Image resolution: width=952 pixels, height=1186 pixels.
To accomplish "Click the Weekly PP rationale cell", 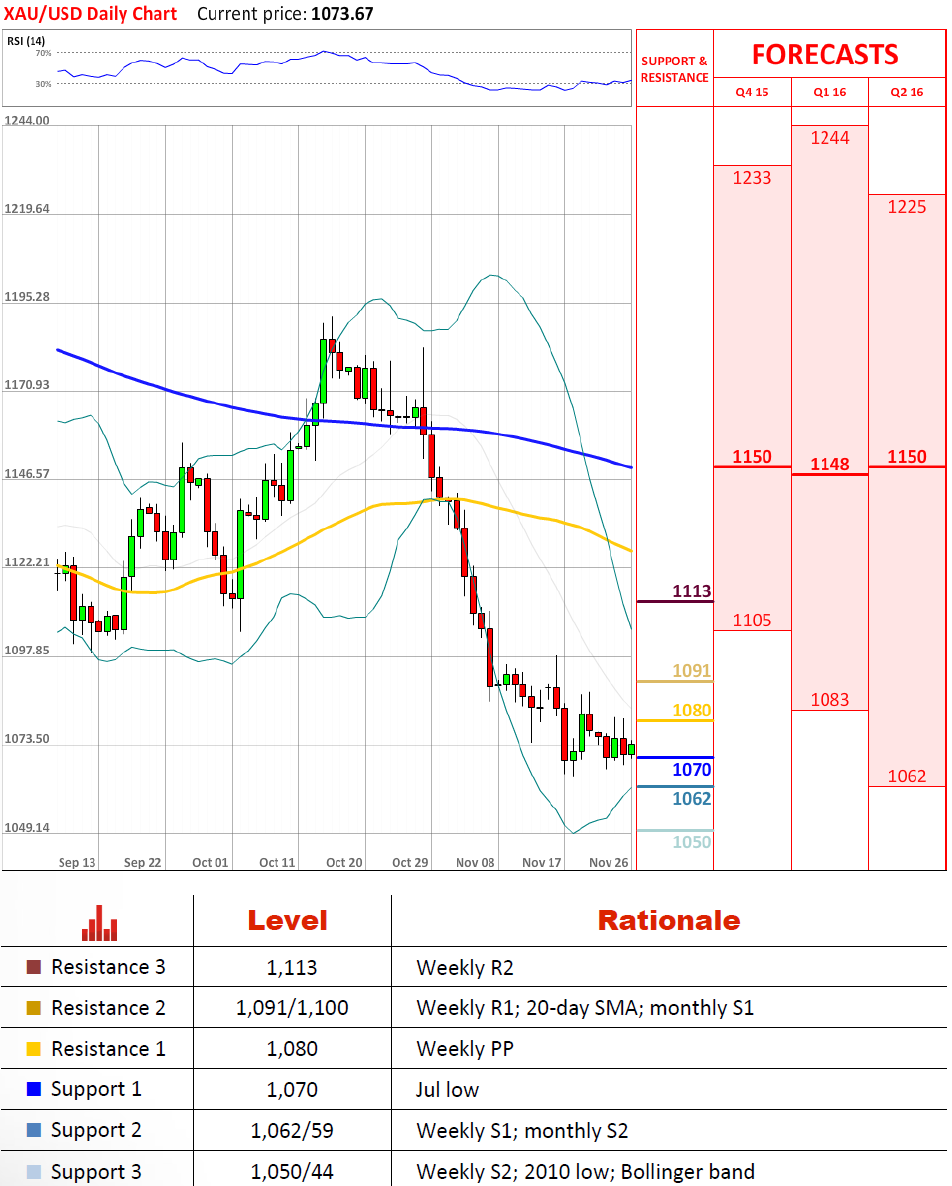I will click(465, 1048).
